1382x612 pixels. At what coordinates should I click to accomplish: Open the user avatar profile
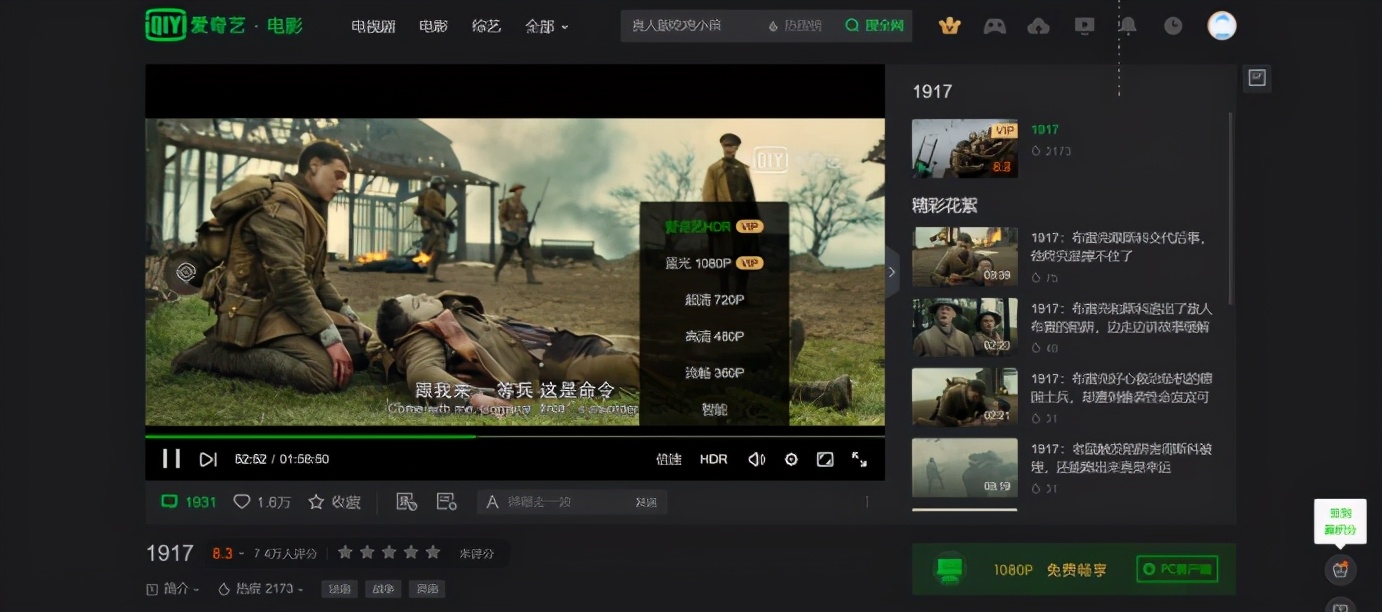(1221, 26)
